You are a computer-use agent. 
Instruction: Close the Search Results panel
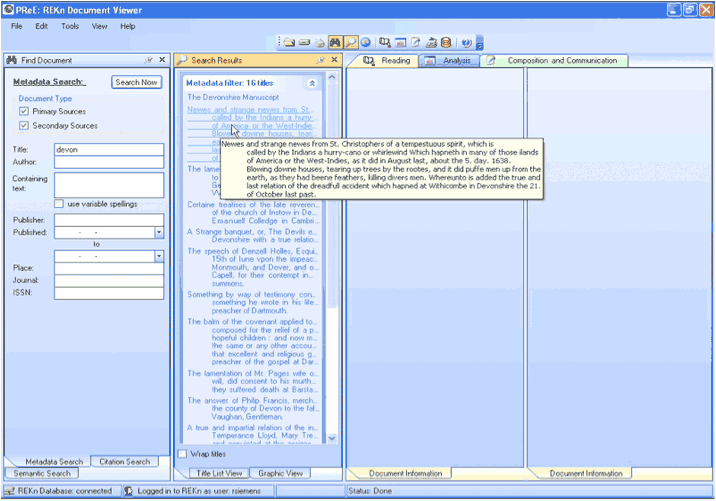click(x=334, y=60)
